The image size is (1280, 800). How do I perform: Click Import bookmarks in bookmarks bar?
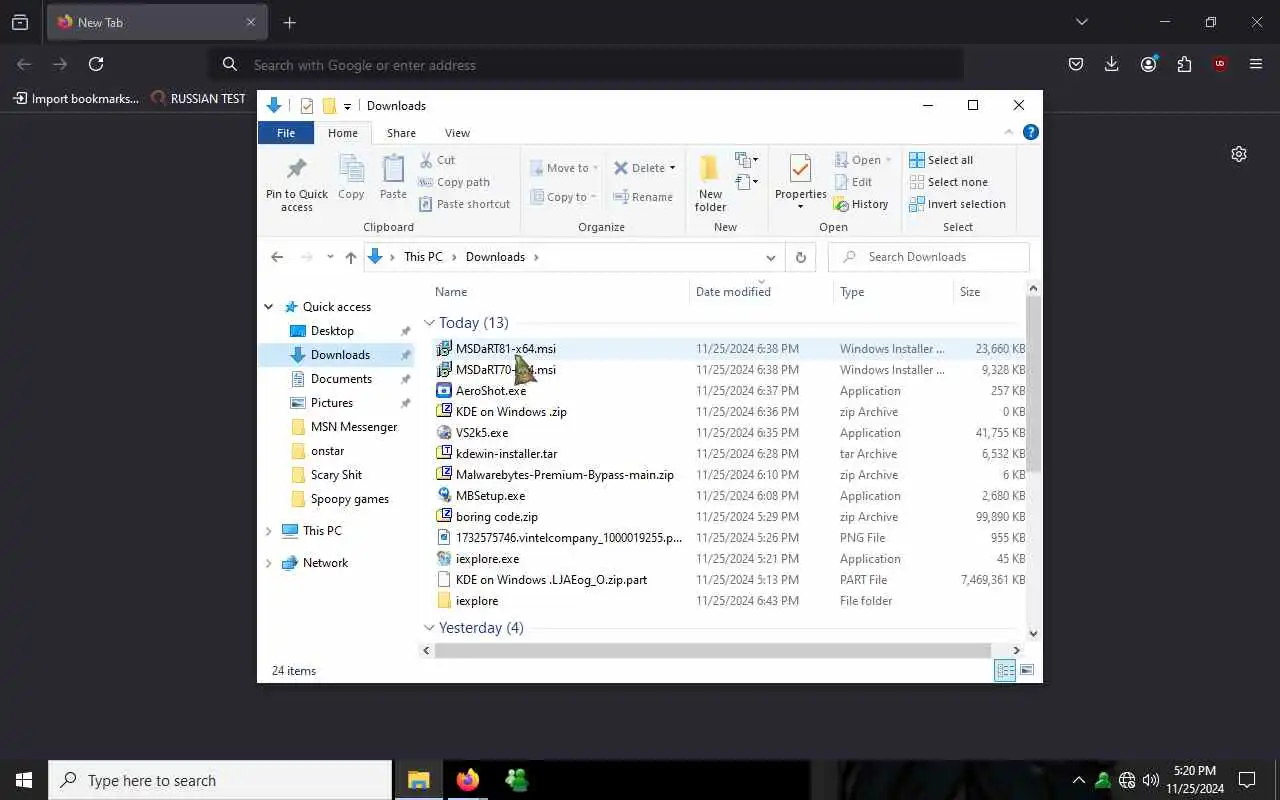(75, 98)
